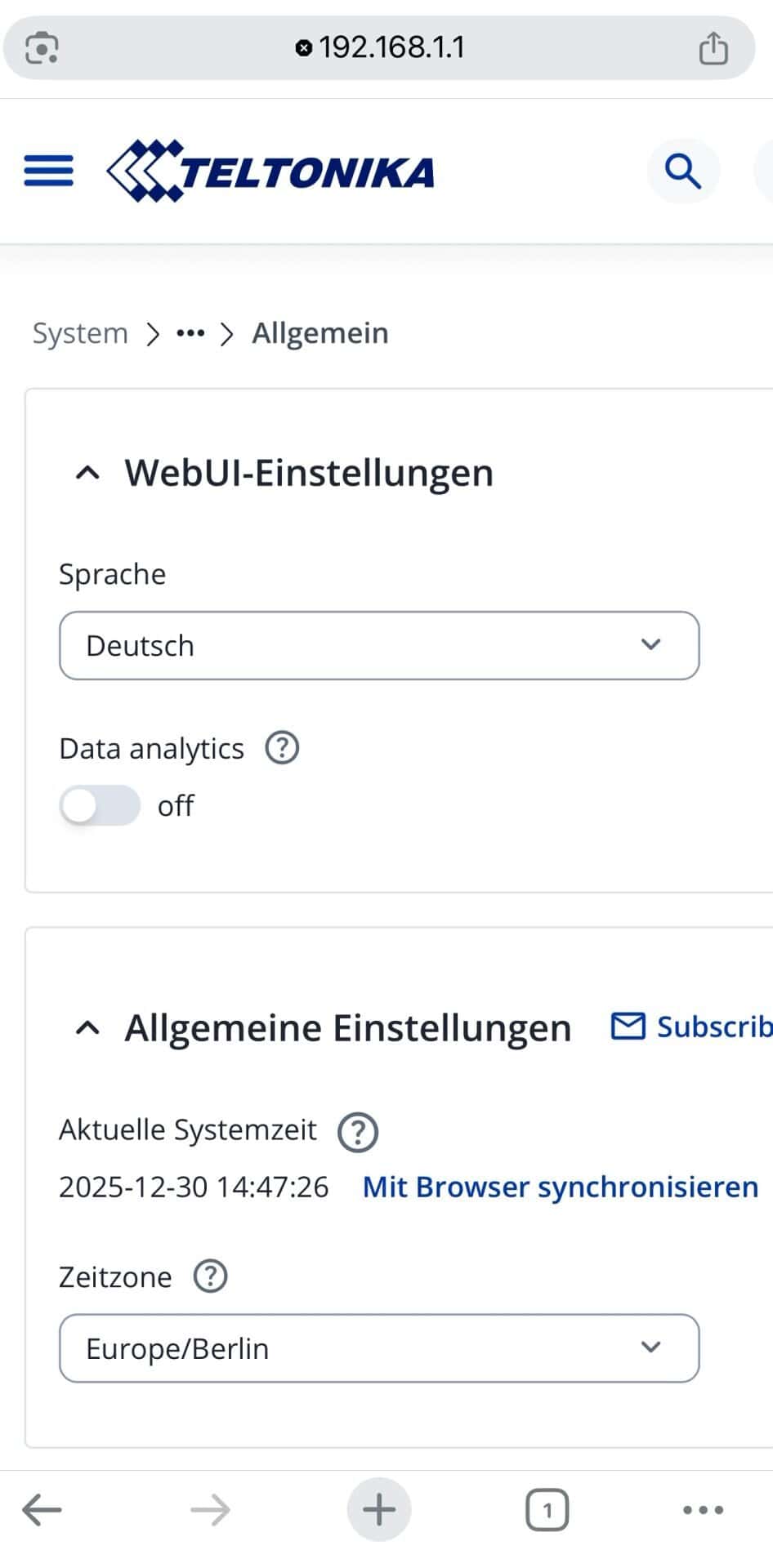
Task: Open the hamburger navigation menu
Action: [47, 170]
